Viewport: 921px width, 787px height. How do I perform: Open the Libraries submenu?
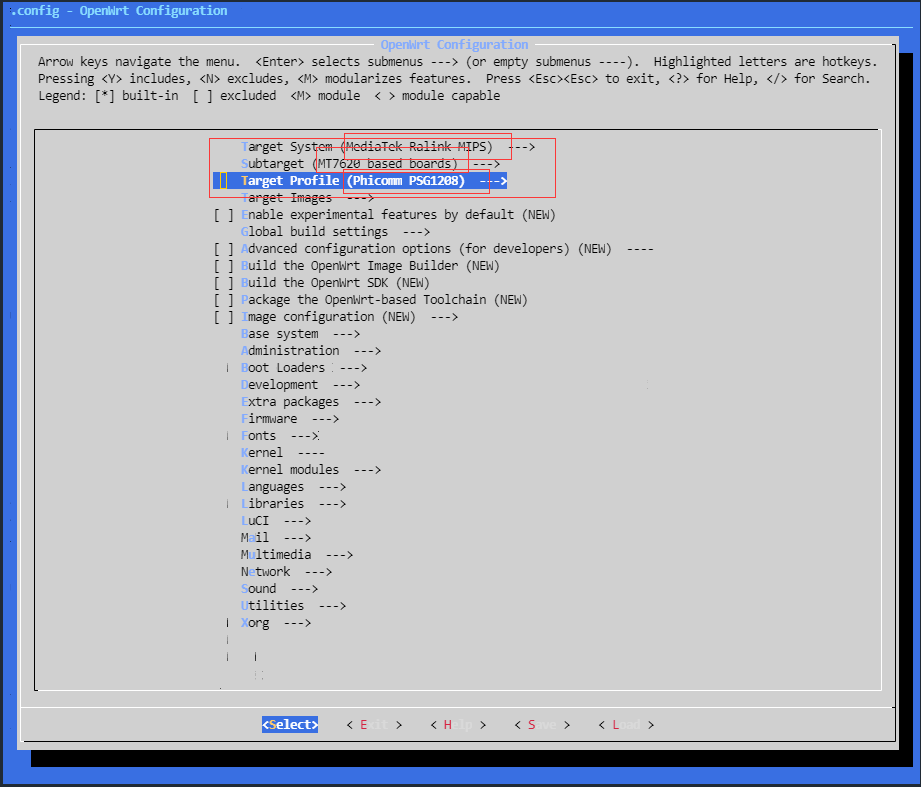point(293,504)
